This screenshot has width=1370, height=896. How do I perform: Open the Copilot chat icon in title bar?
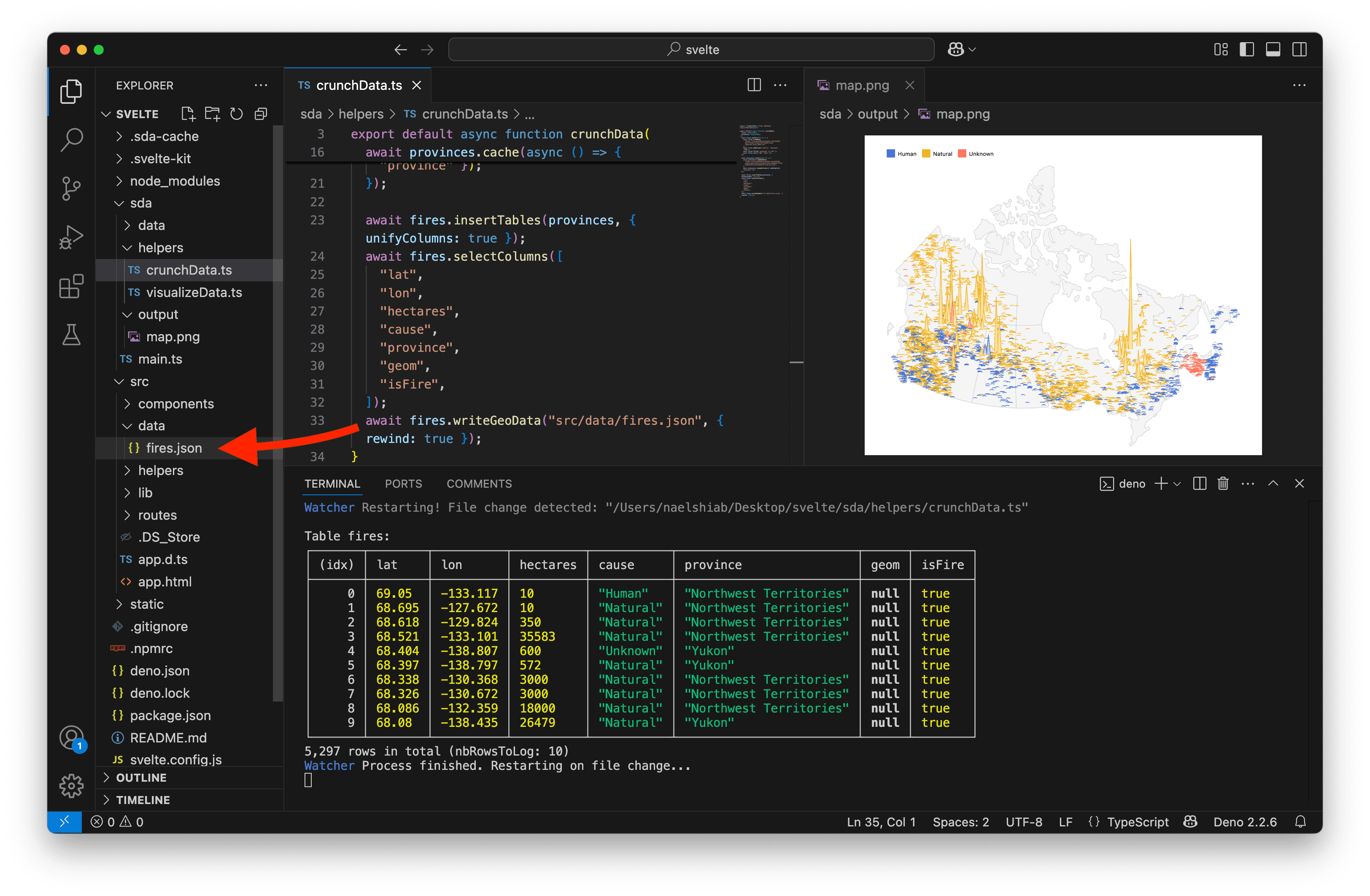[x=955, y=49]
